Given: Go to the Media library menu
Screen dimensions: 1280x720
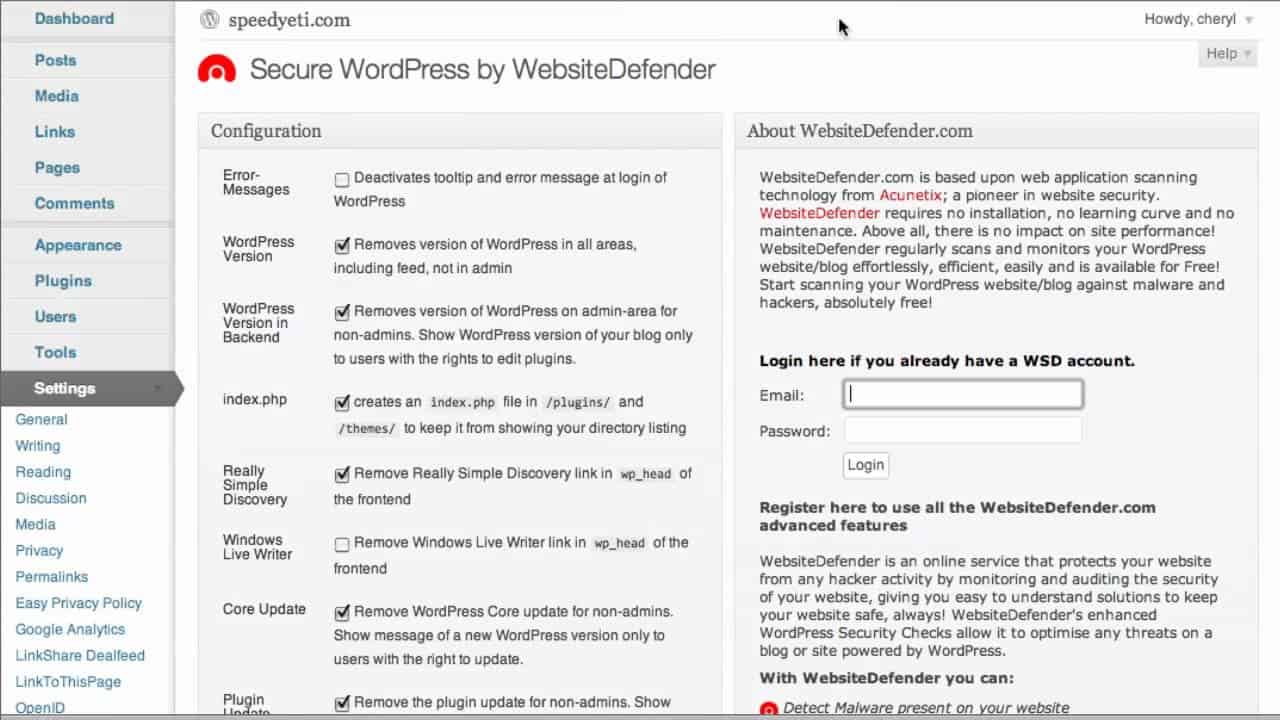Looking at the screenshot, I should (56, 96).
